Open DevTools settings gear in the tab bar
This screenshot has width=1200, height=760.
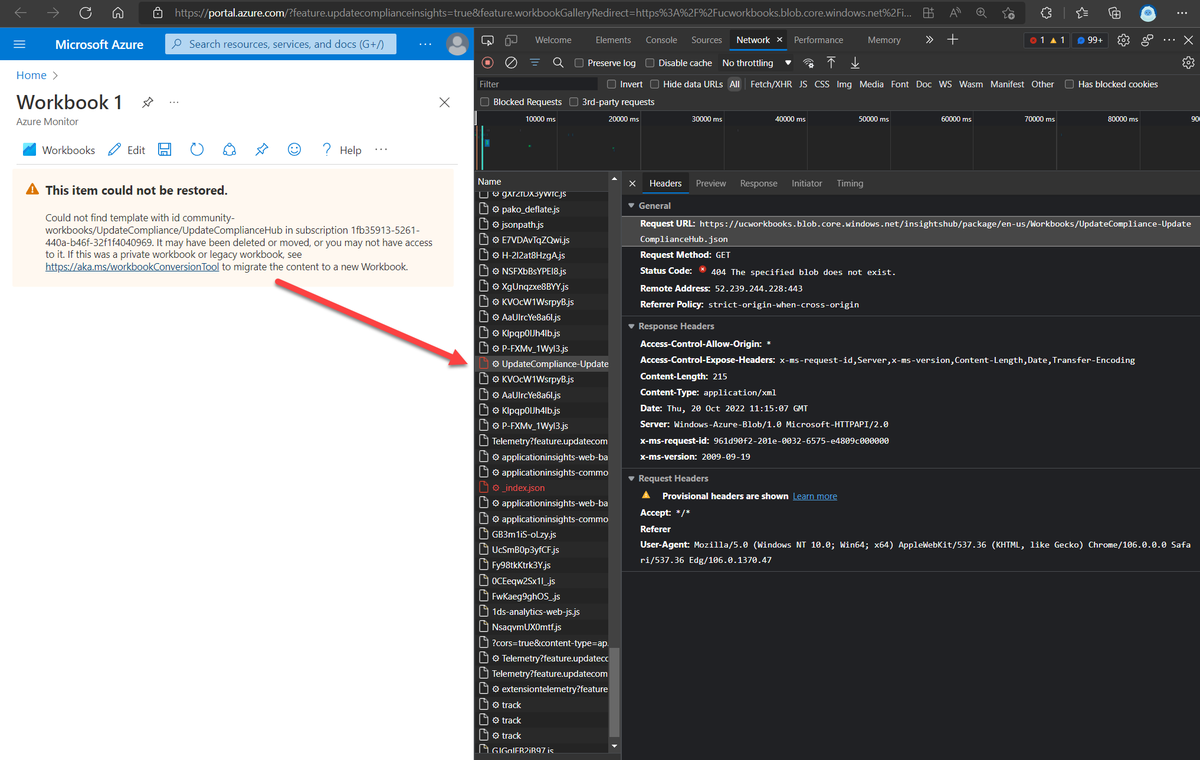[1123, 40]
